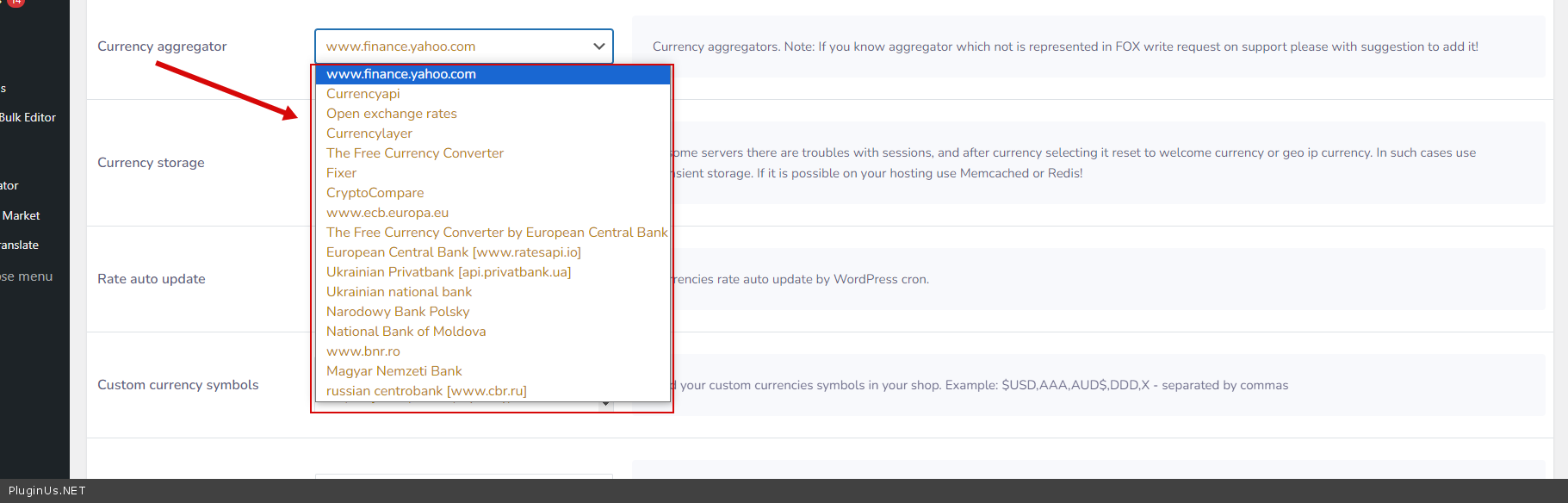Open Bulk Editor in the sidebar
1568x503 pixels.
pos(28,117)
